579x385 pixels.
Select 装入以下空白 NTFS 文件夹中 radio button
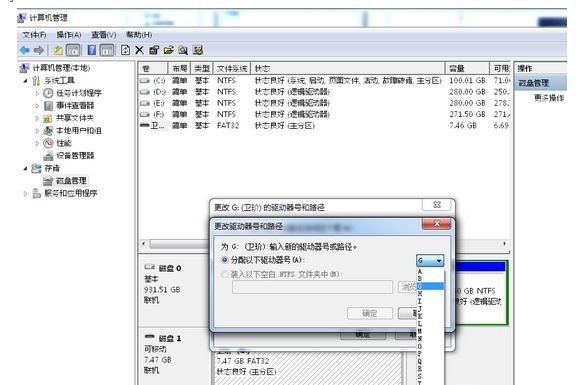point(225,274)
